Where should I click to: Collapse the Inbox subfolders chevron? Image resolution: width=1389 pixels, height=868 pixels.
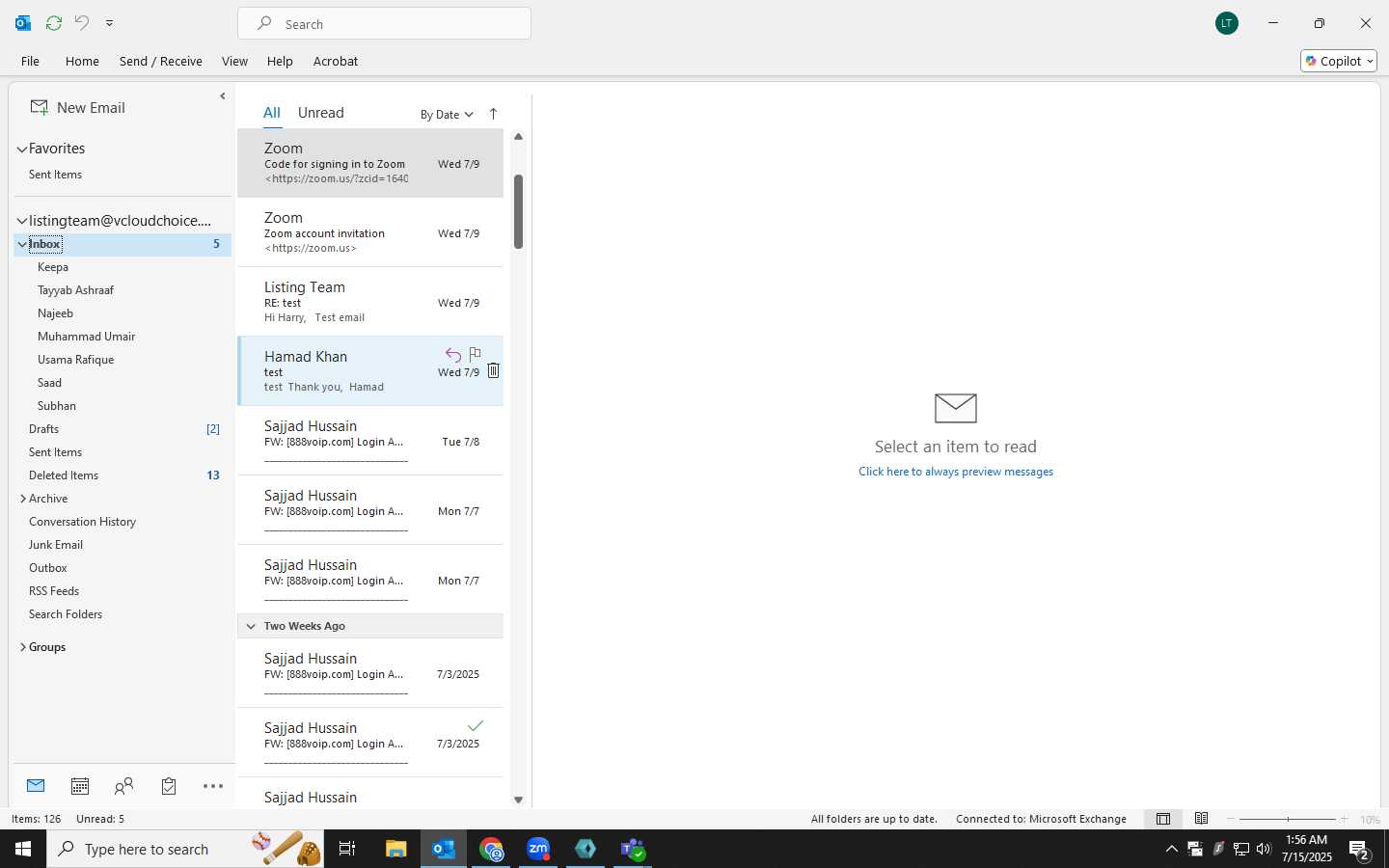(x=22, y=244)
